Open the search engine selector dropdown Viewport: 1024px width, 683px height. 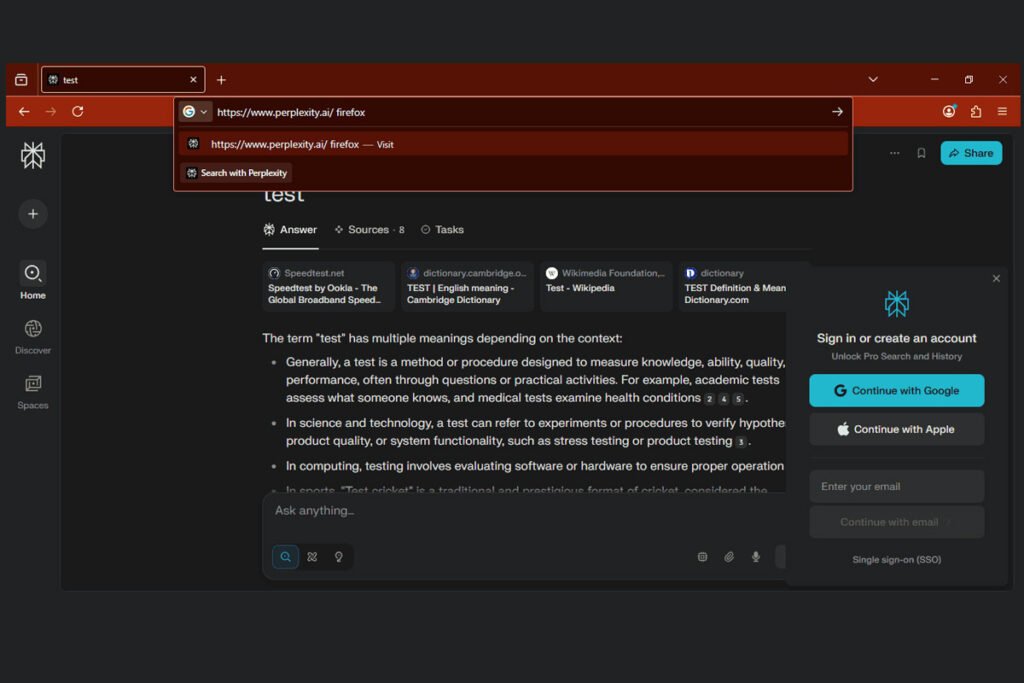click(x=195, y=112)
